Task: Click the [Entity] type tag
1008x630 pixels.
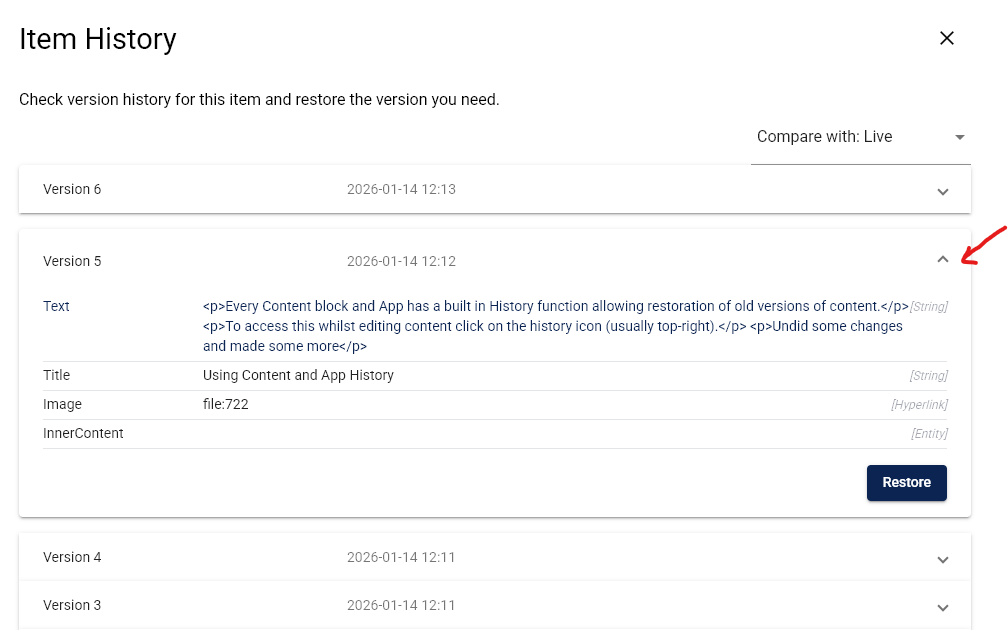Action: [x=928, y=434]
